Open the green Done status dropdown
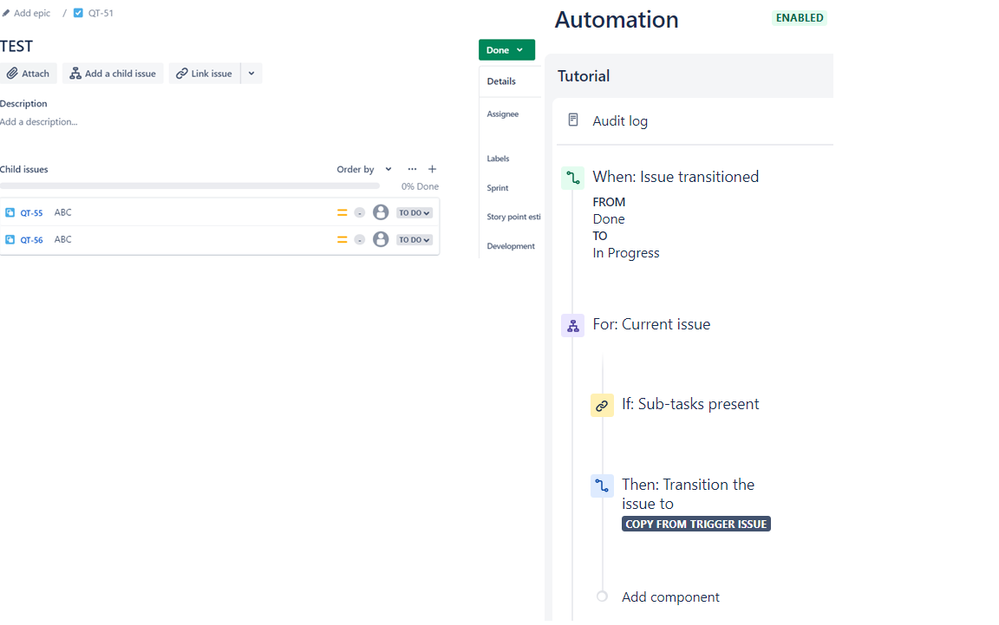 (x=507, y=50)
